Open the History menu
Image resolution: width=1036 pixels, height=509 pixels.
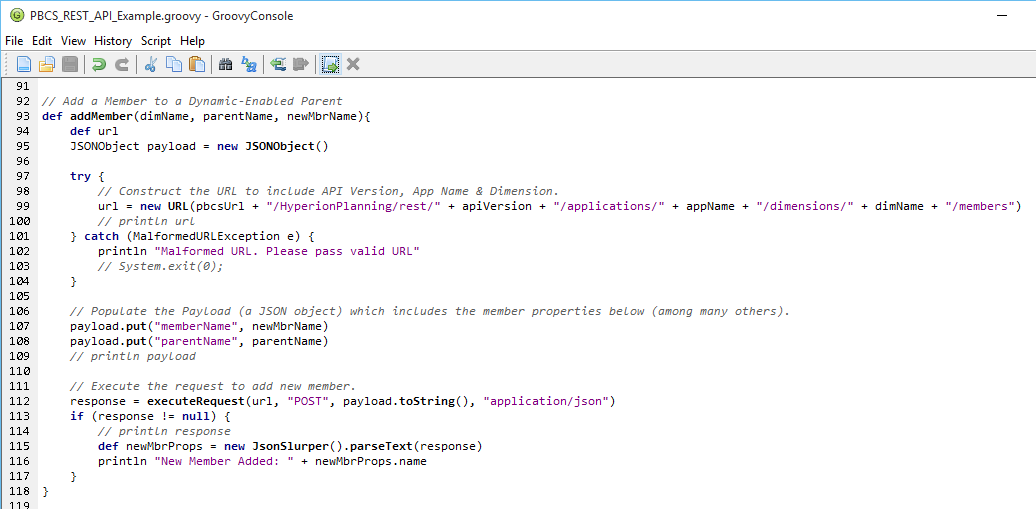[113, 41]
